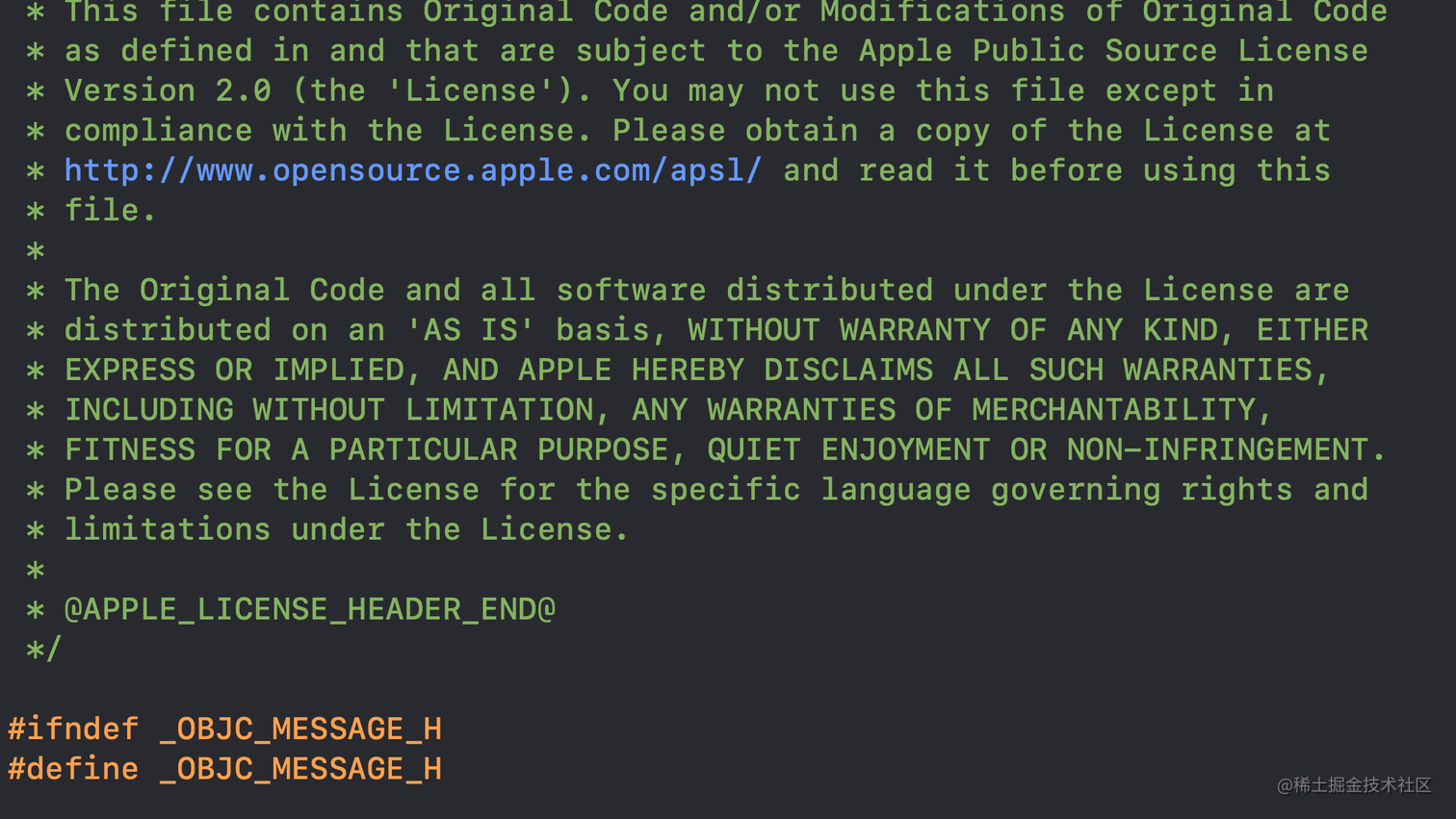1456x819 pixels.
Task: Click the word 'EXPRESS' in the warranty disclaimer
Action: pos(129,369)
